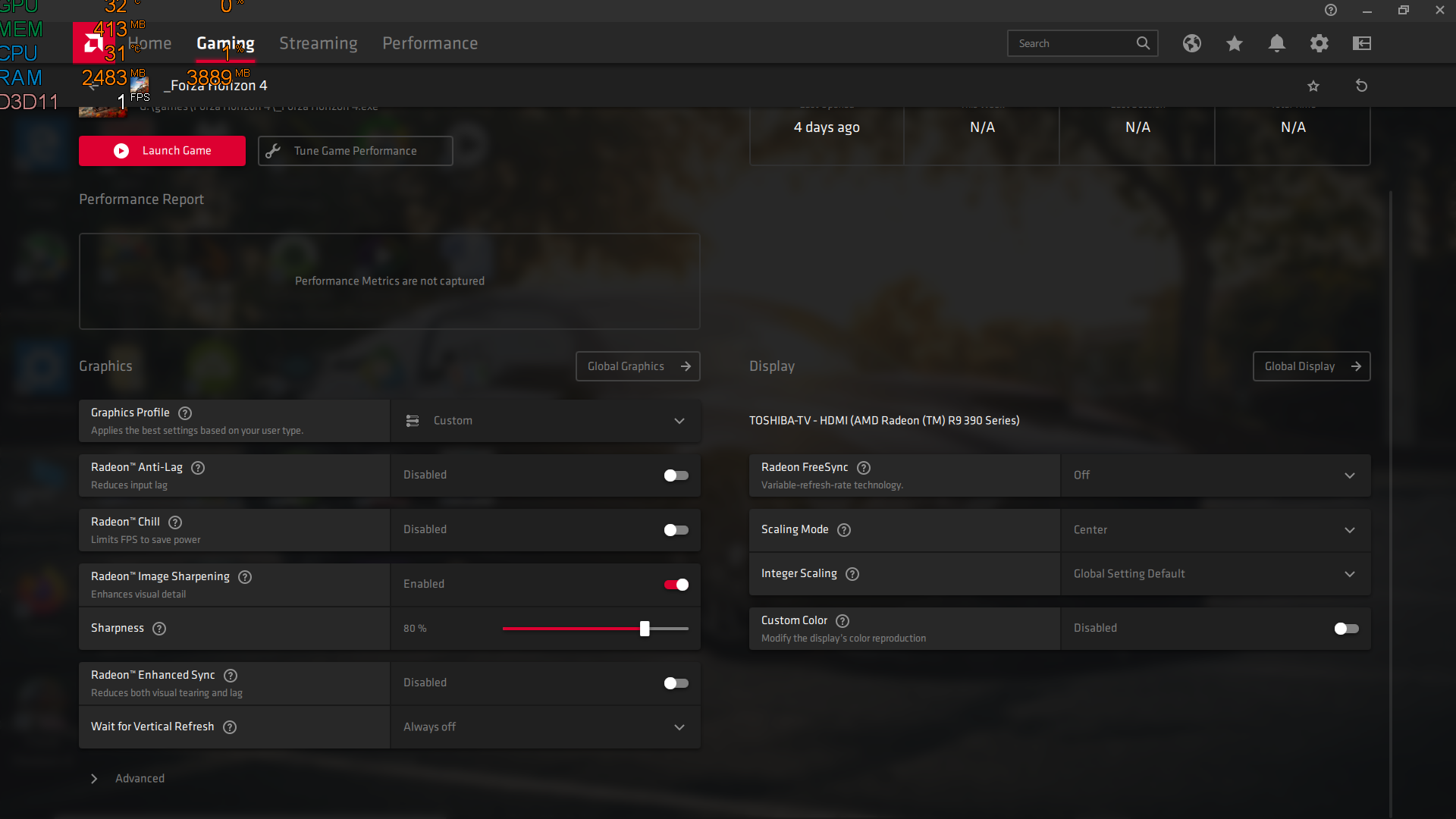Switch to the Performance tab
The width and height of the screenshot is (1456, 819).
click(x=430, y=43)
